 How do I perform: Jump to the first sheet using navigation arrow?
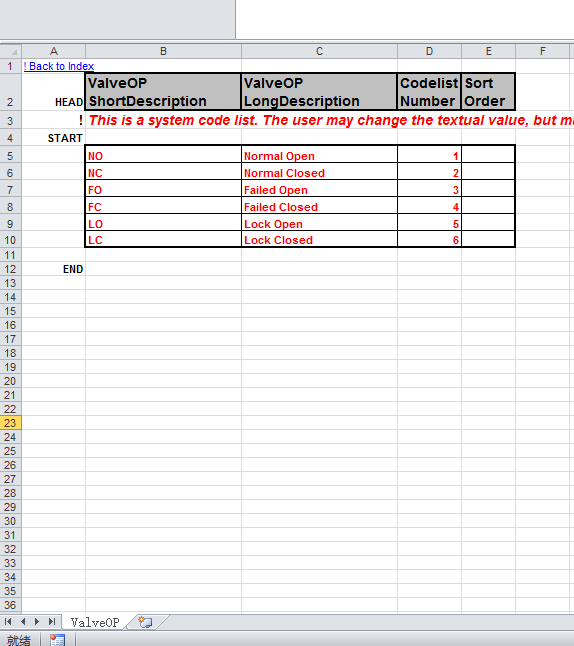[x=8, y=621]
